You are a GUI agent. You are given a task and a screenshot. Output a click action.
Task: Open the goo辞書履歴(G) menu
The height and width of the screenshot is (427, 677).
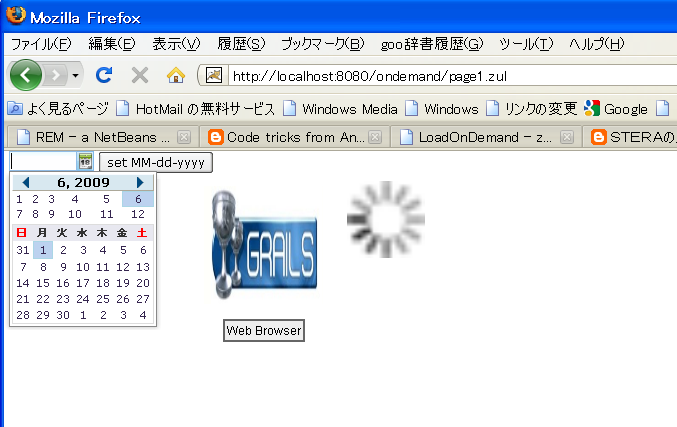tap(432, 44)
